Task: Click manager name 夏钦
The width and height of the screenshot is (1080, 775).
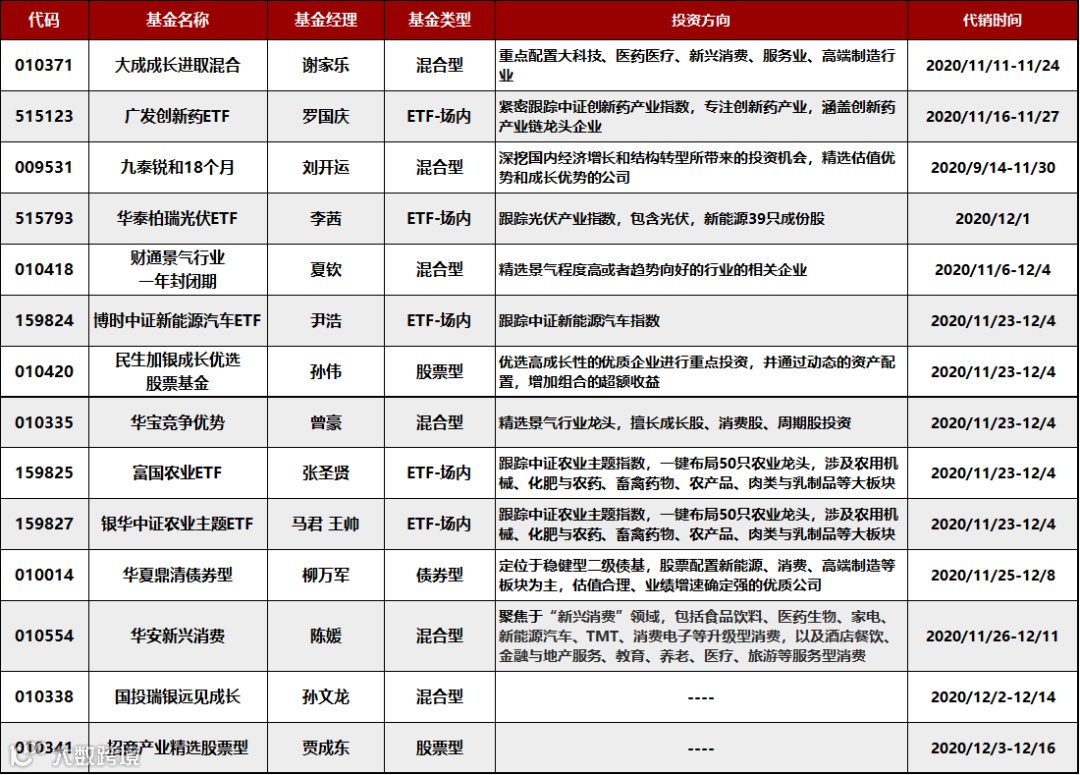Action: pos(326,269)
